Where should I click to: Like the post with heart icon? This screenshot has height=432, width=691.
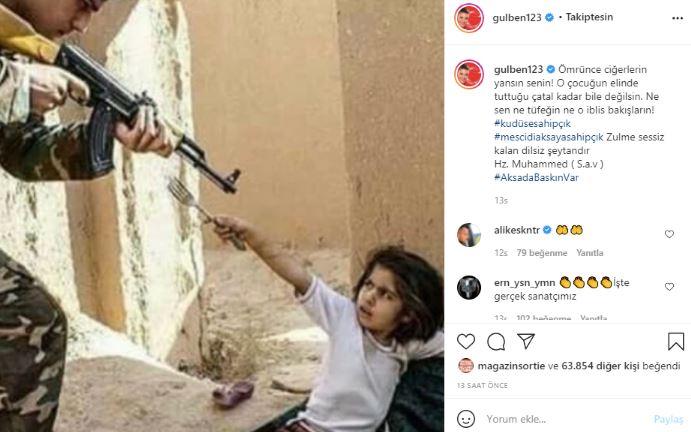click(x=466, y=342)
